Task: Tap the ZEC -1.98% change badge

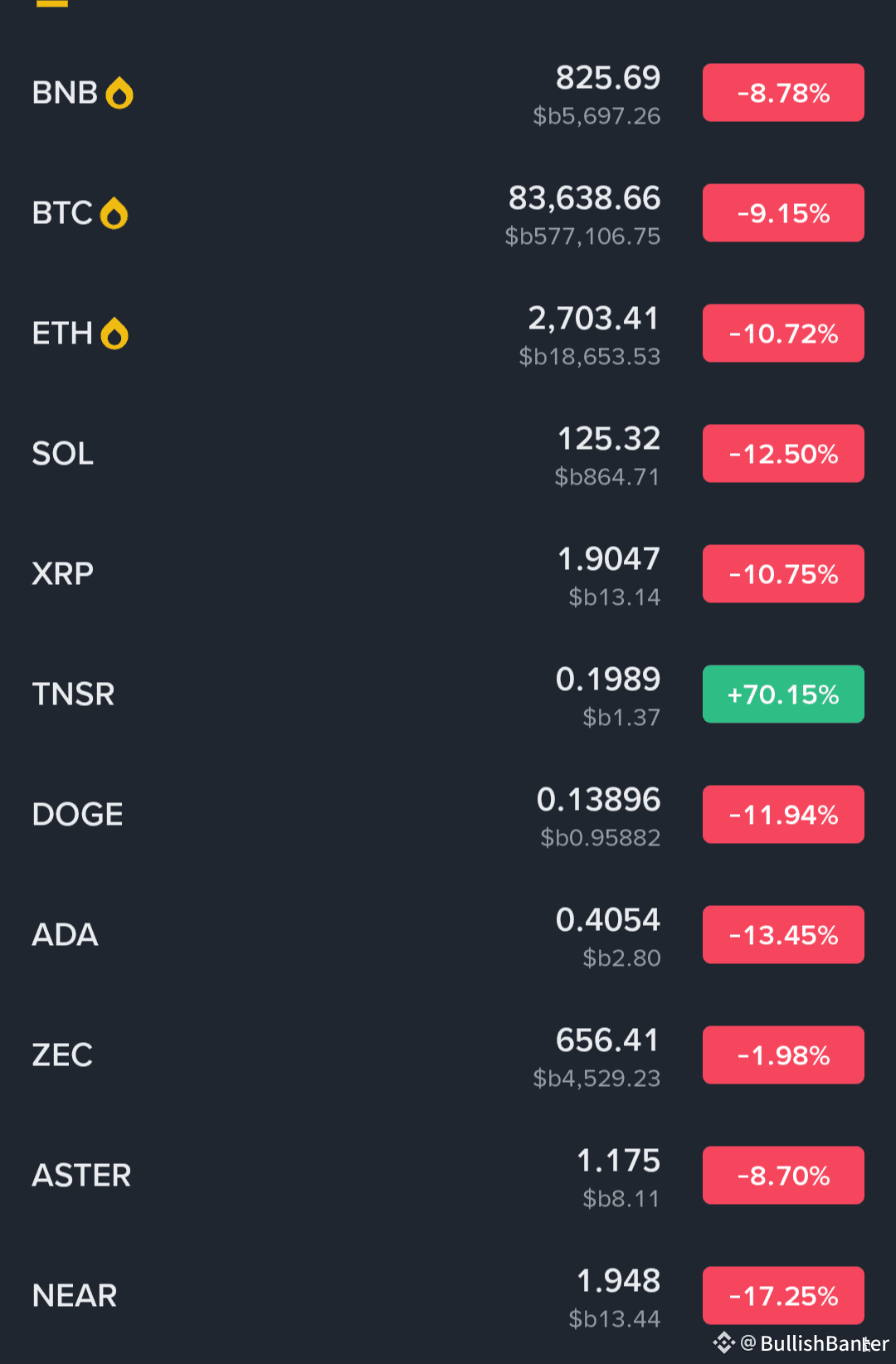Action: click(783, 1055)
